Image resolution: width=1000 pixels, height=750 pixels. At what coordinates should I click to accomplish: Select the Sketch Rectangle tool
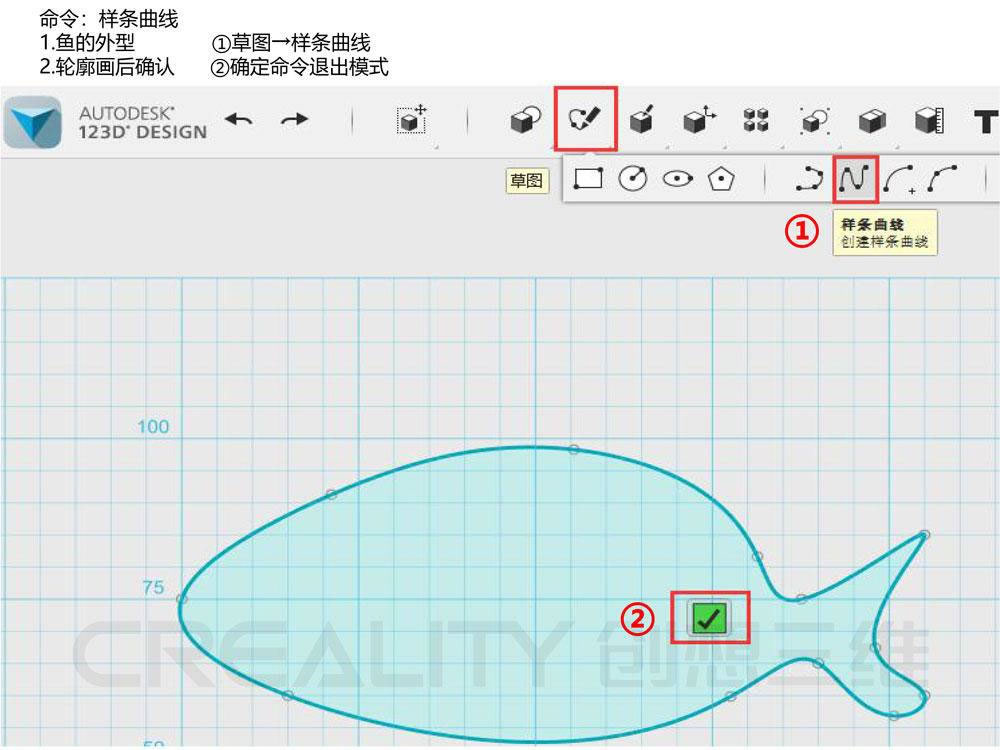tap(589, 179)
